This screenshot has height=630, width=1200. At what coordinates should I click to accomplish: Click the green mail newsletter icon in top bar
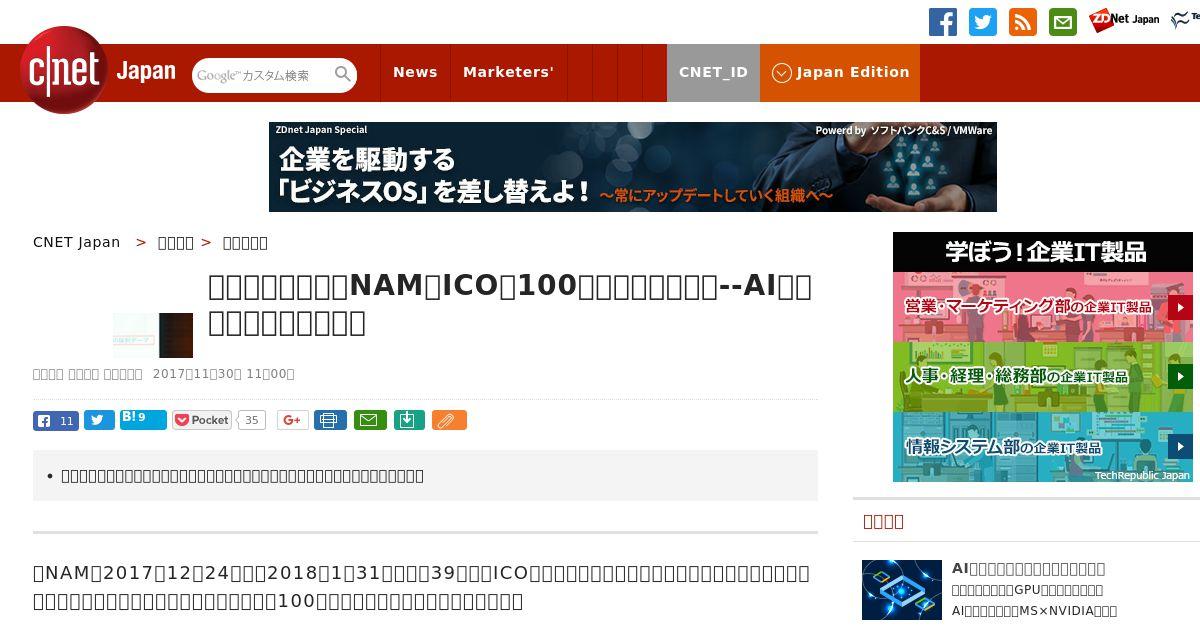(1063, 22)
